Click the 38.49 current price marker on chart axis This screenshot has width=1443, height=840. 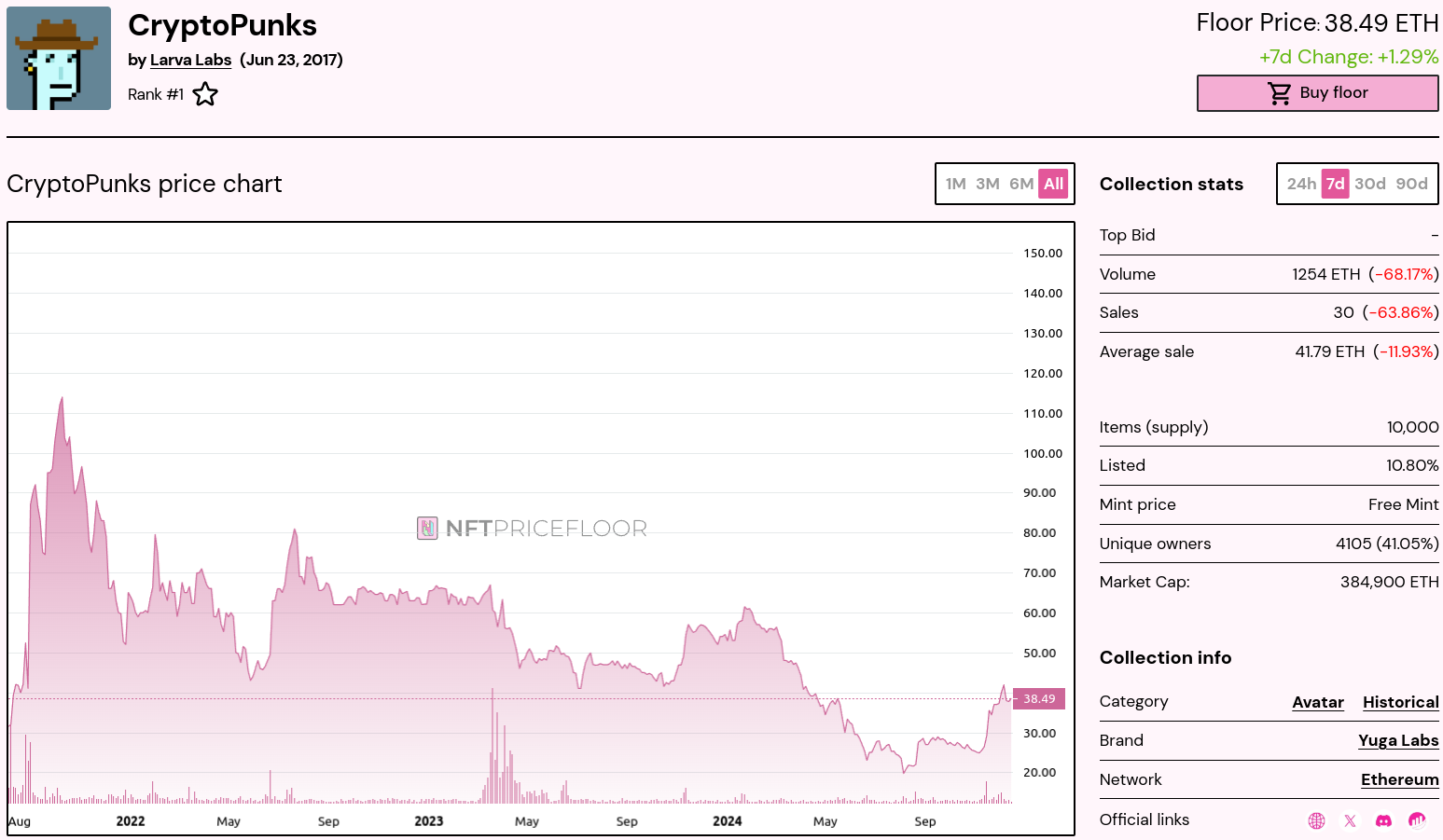pos(1039,698)
